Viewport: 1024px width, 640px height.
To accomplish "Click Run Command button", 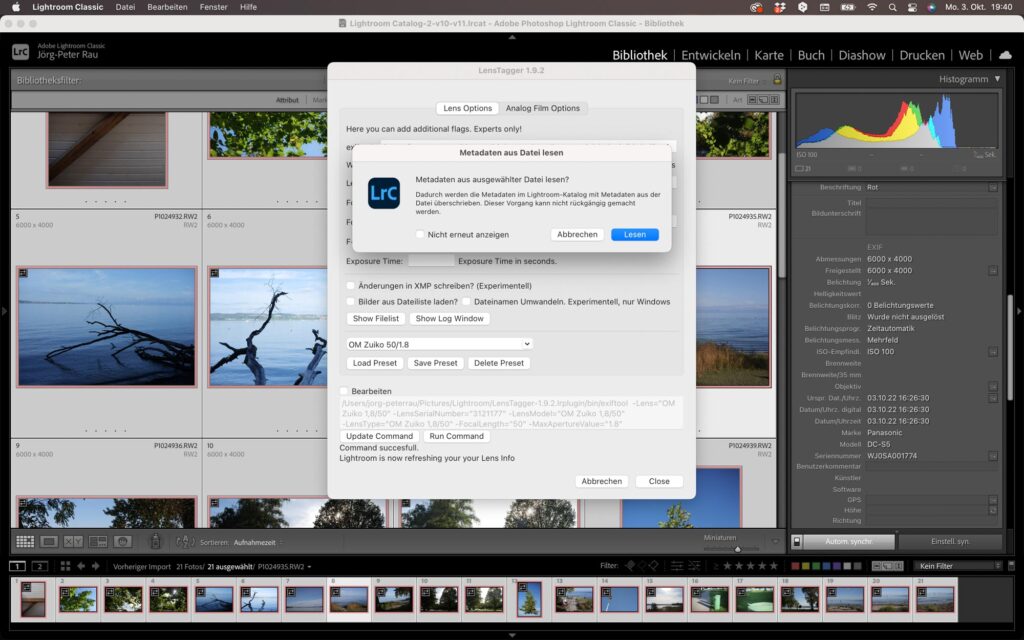I will (456, 436).
